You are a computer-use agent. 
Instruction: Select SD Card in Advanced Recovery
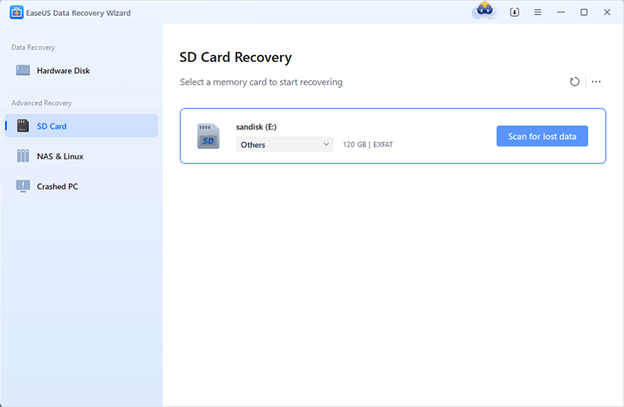click(81, 126)
